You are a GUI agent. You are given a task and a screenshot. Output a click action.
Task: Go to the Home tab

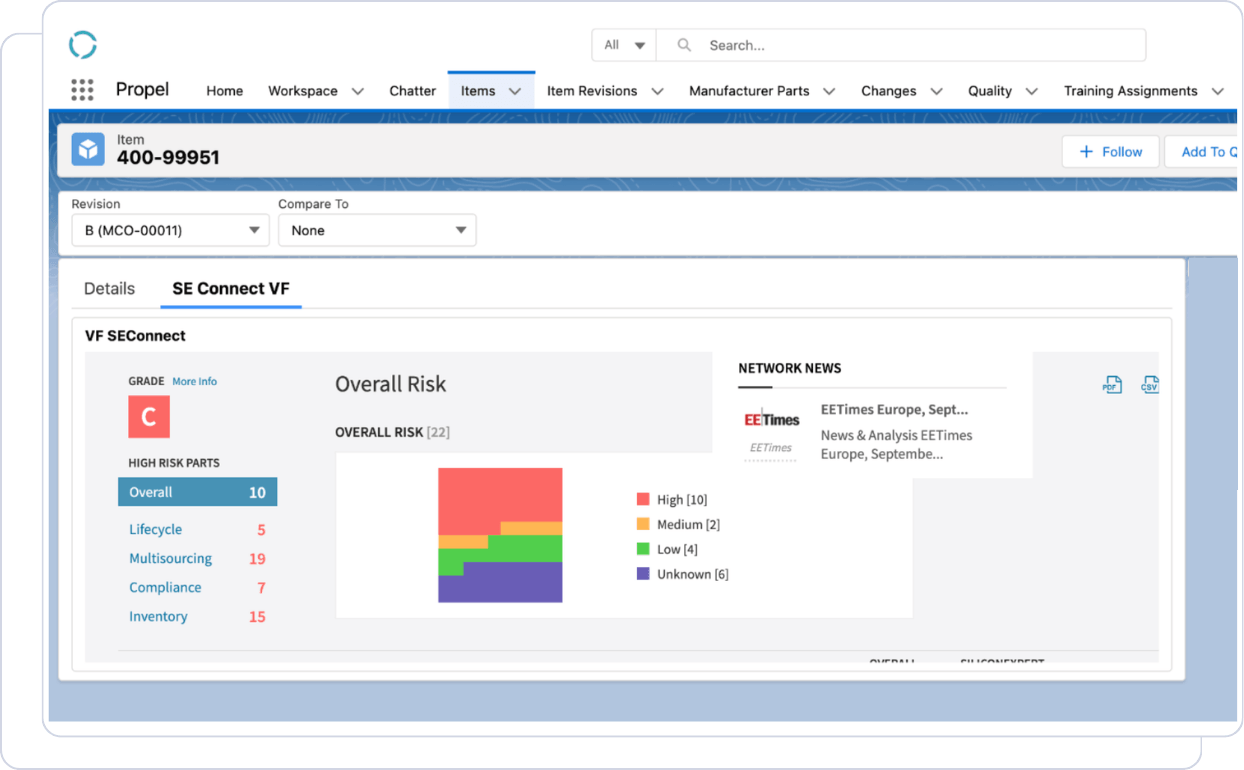pos(225,91)
